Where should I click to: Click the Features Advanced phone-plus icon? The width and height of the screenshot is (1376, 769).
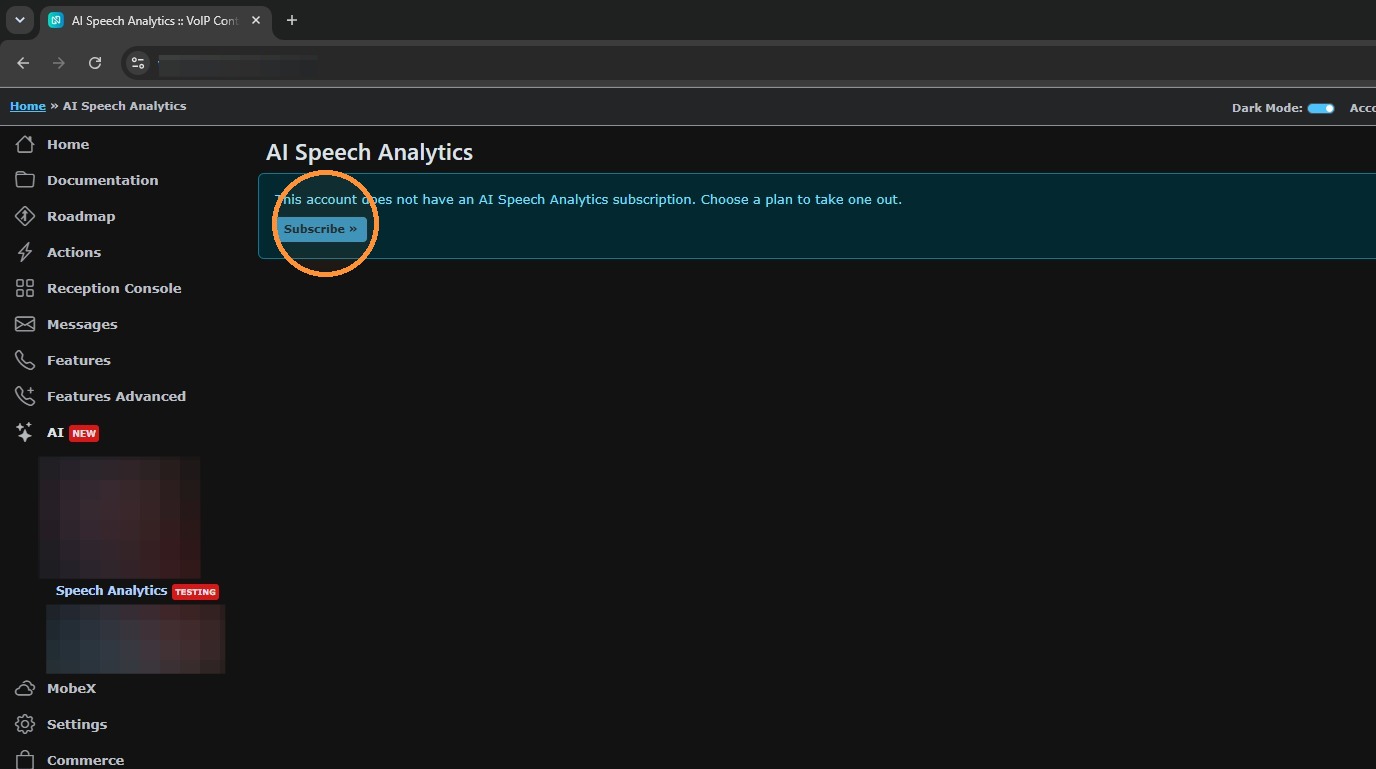25,396
